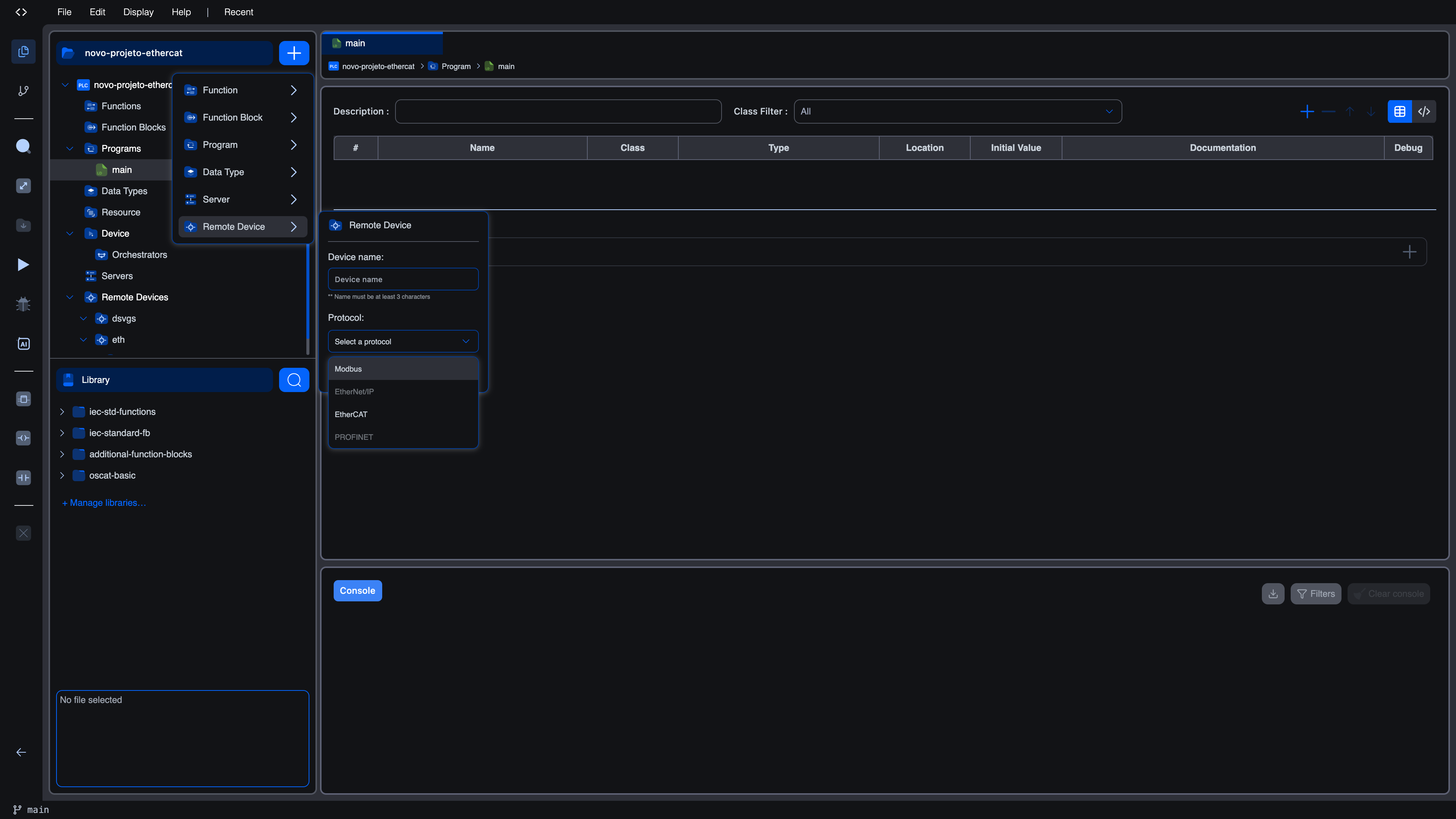
Task: Open the Class Filter dropdown
Action: tap(957, 111)
